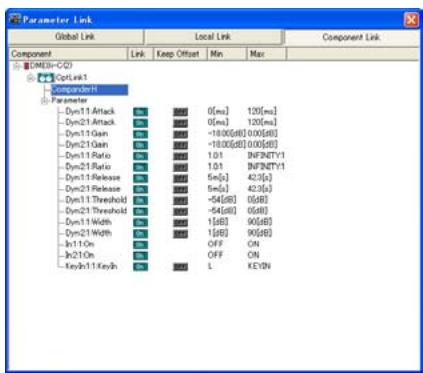Screen dimensions: 423x373
Task: Toggle Link On for Dyn2:1:Gain
Action: coord(140,145)
